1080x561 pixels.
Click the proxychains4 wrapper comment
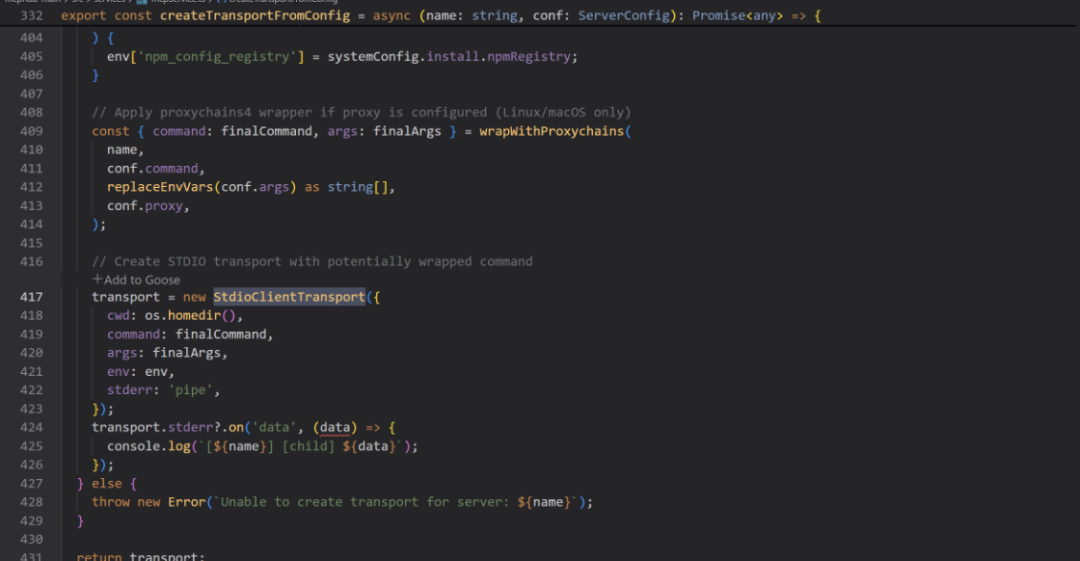[362, 112]
